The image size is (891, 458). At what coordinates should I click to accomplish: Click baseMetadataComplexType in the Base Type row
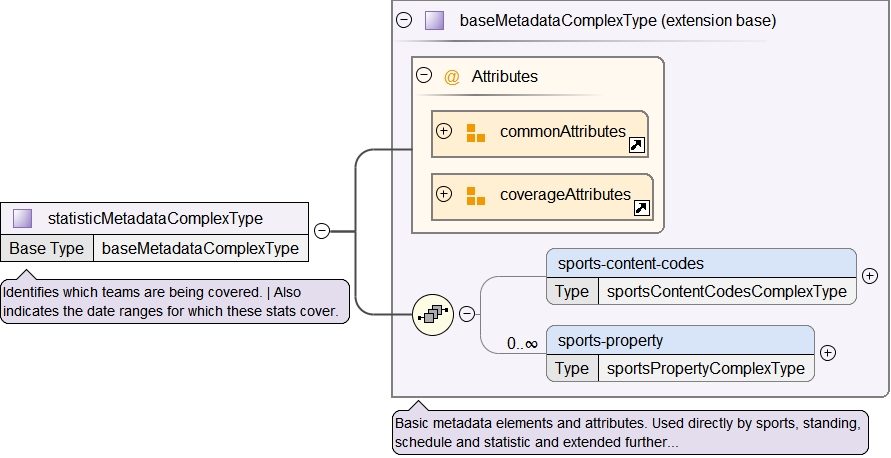[x=200, y=248]
